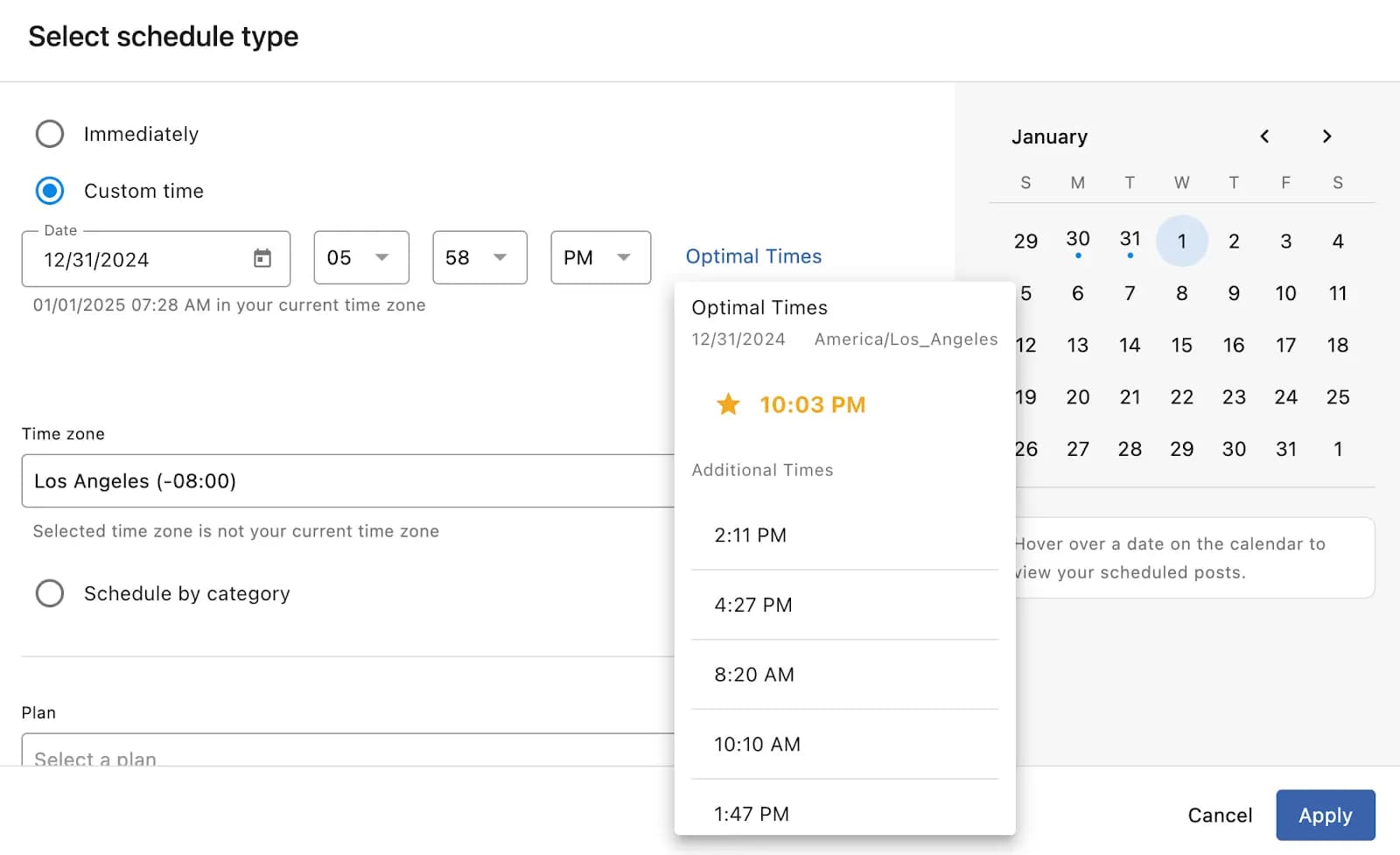Click the Optimal Times link

click(x=753, y=256)
